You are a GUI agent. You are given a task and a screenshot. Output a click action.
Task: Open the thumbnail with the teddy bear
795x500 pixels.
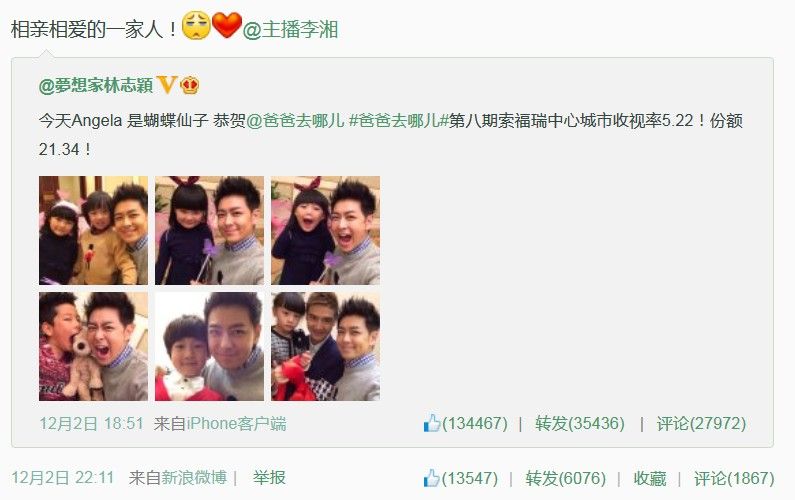coord(93,346)
